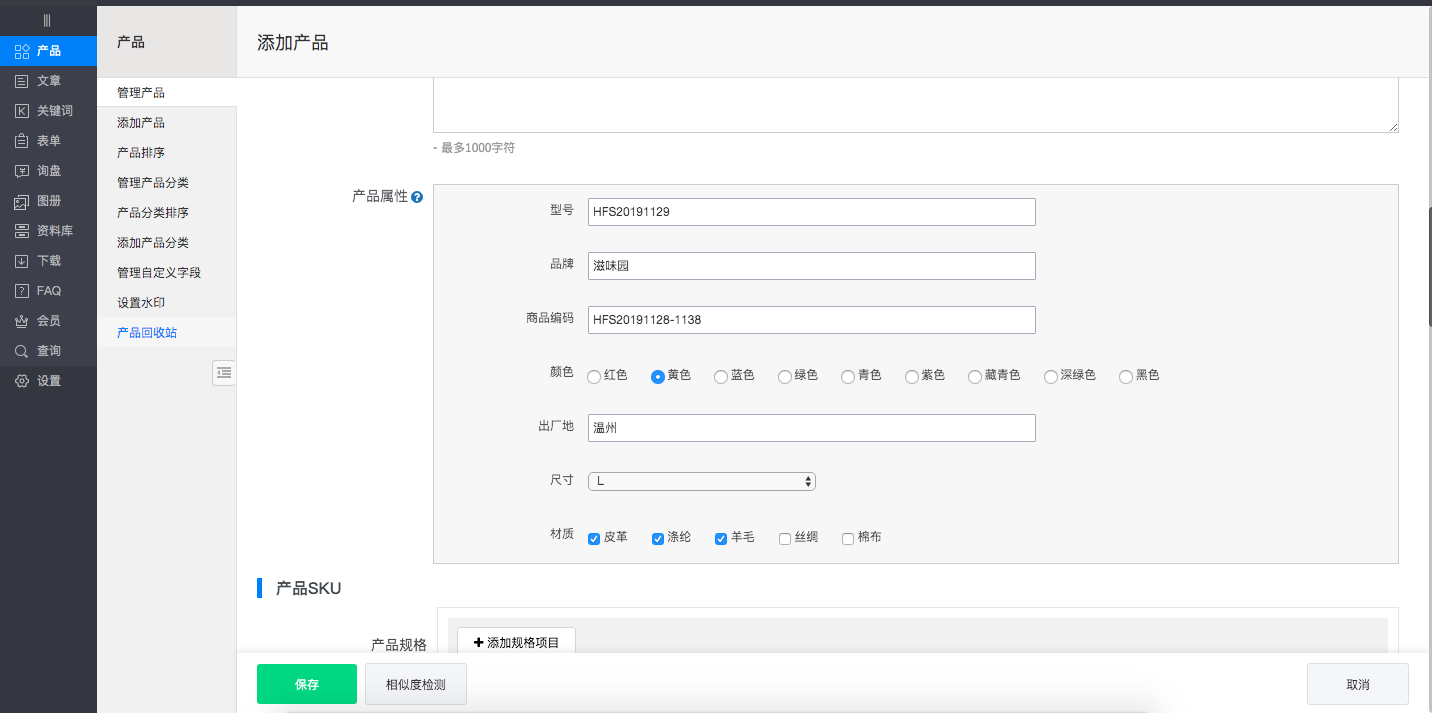Uncheck the 皮革 material checkbox

click(x=594, y=538)
